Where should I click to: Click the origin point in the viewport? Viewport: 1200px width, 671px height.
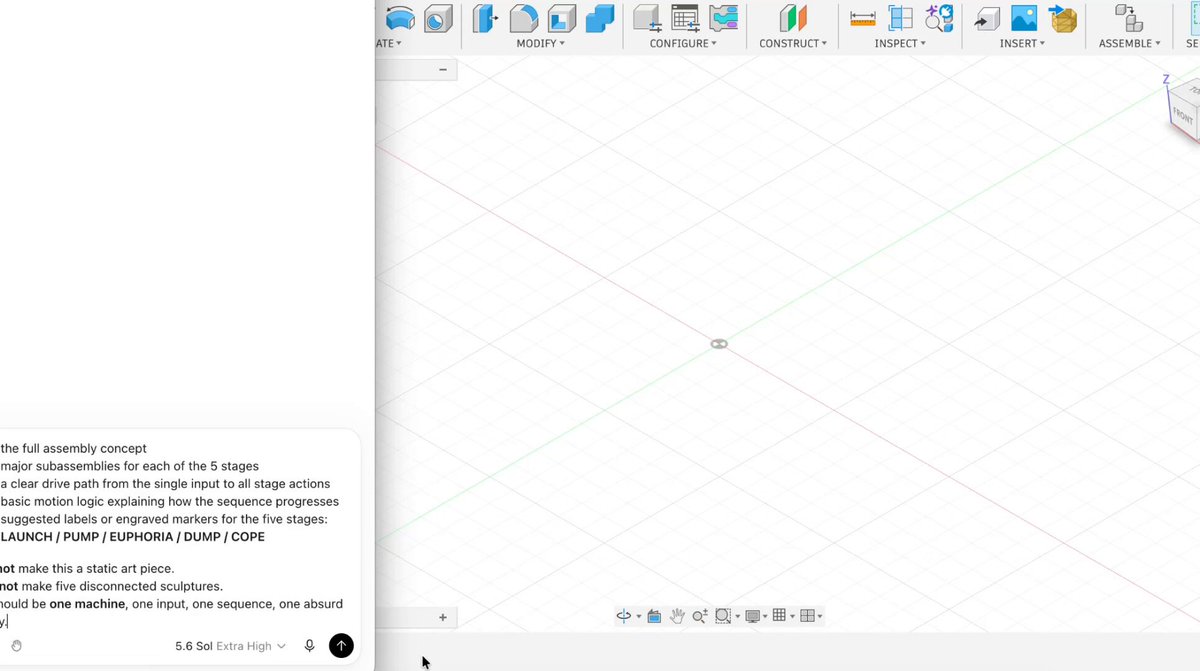point(719,344)
